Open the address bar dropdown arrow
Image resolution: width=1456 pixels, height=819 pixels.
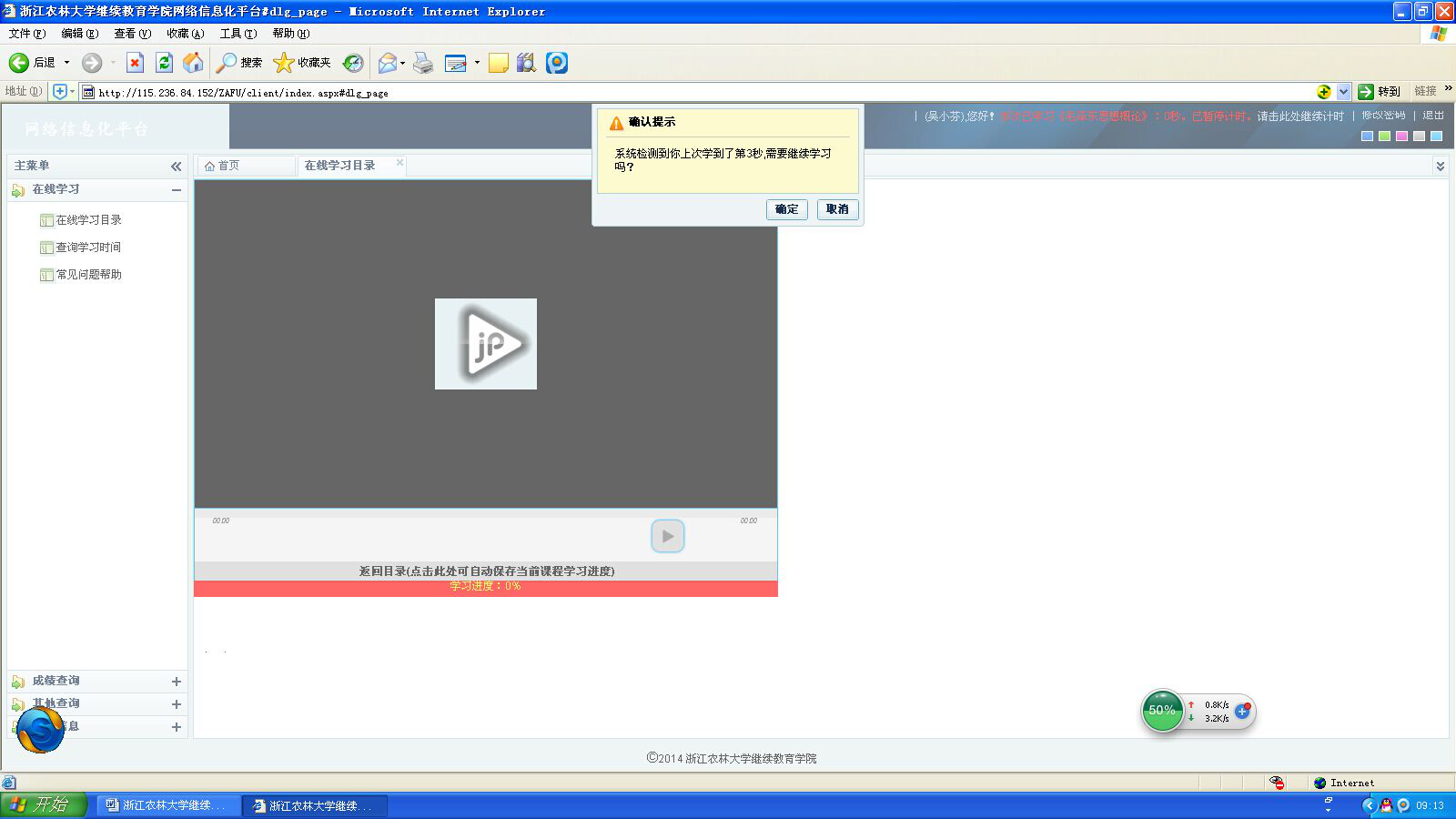click(1343, 92)
